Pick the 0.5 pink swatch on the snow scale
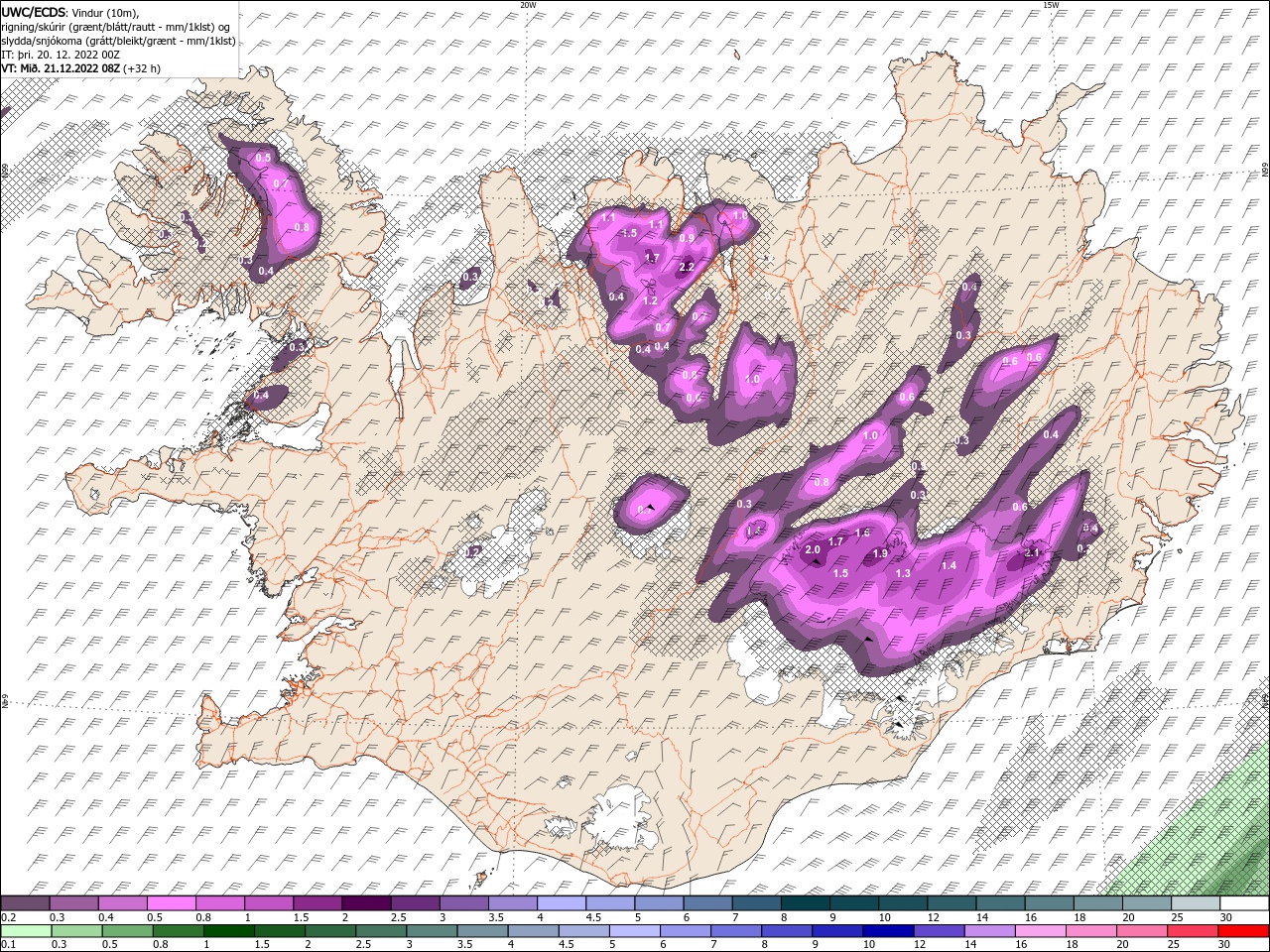The height and width of the screenshot is (952, 1270). coord(171,903)
